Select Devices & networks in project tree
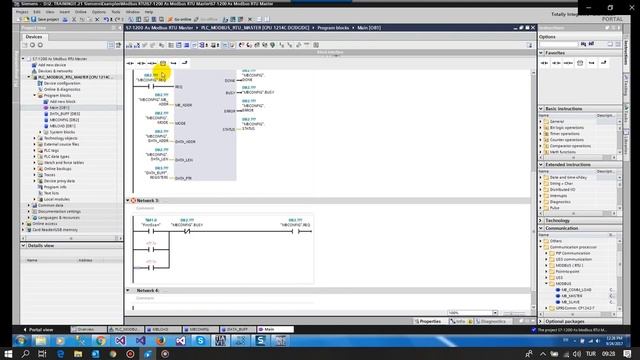The width and height of the screenshot is (640, 360). 56,71
